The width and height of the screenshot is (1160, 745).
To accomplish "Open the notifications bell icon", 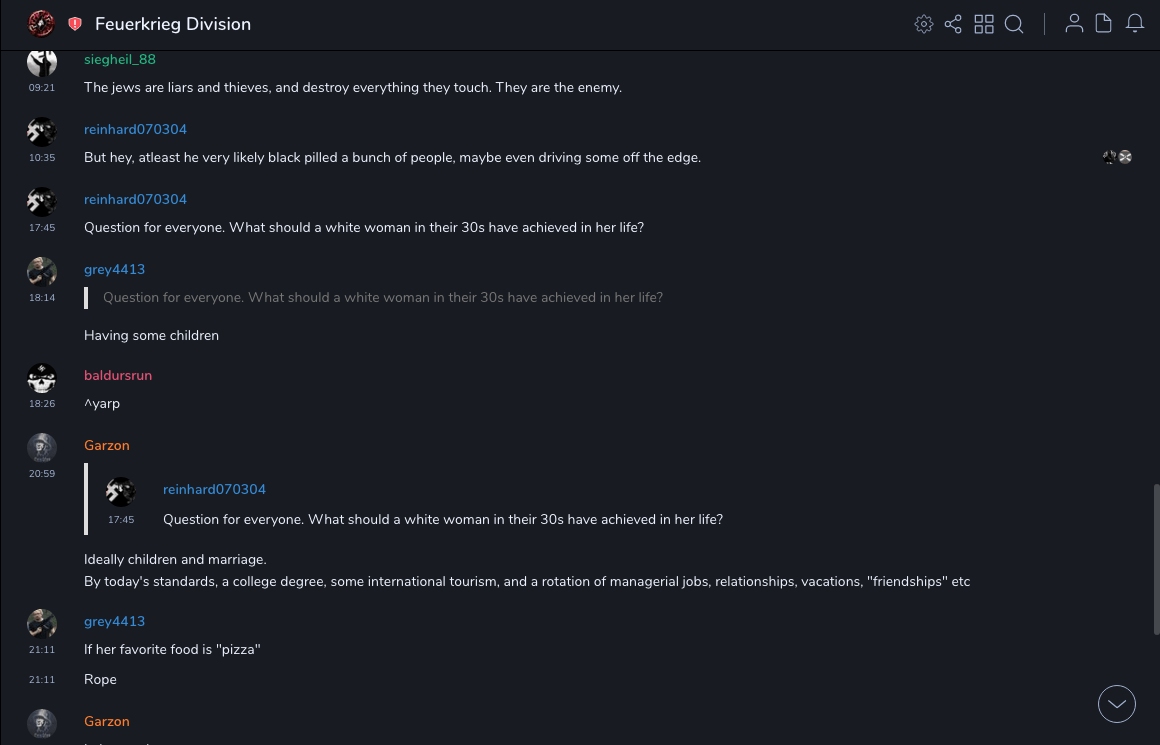I will (x=1135, y=24).
